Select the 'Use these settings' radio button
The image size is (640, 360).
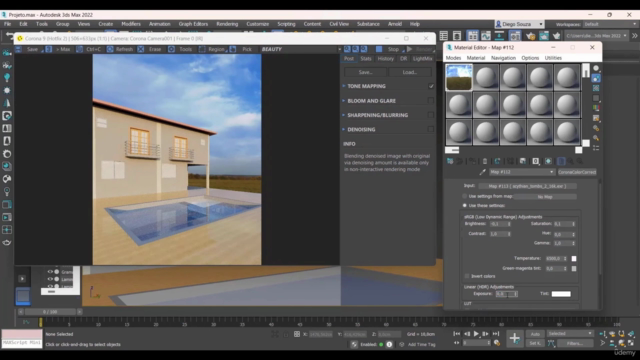(464, 205)
